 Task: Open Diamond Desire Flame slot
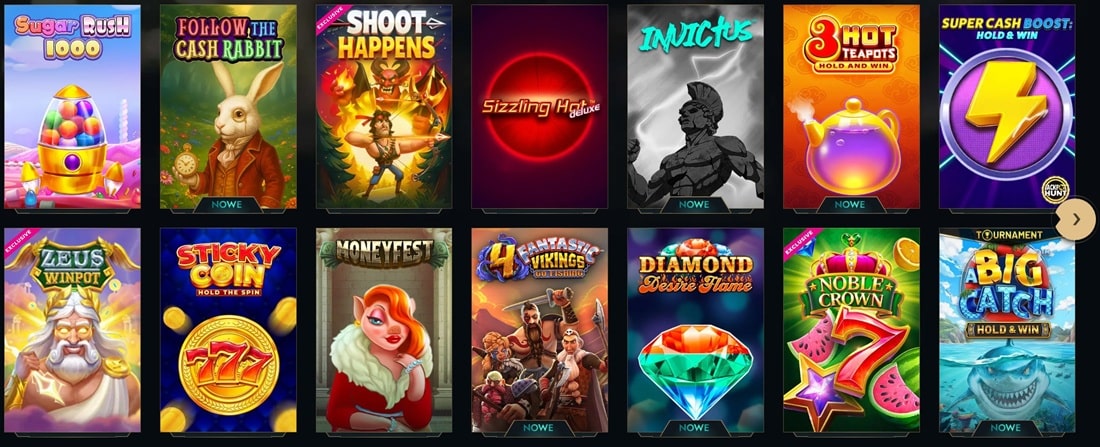[695, 330]
